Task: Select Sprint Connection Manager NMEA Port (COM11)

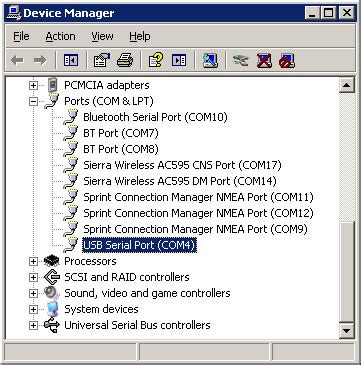Action: (198, 197)
